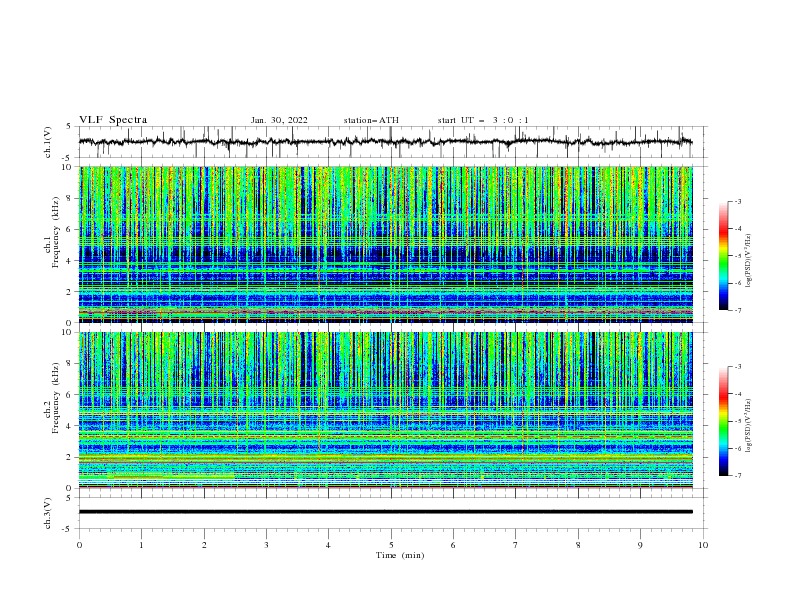Click the "-7" label on ch.1 color scale

pos(738,310)
